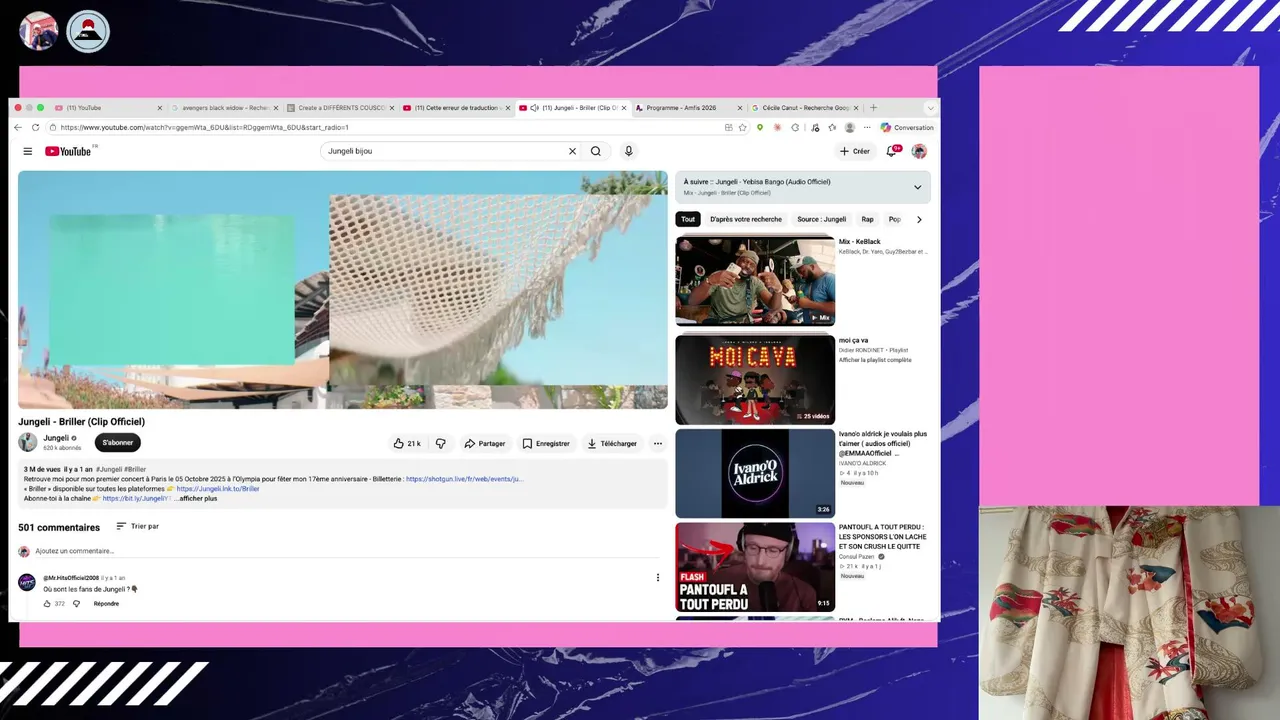Open the 'PANTOUFL A TOUT PERDU' thumbnail

[755, 567]
